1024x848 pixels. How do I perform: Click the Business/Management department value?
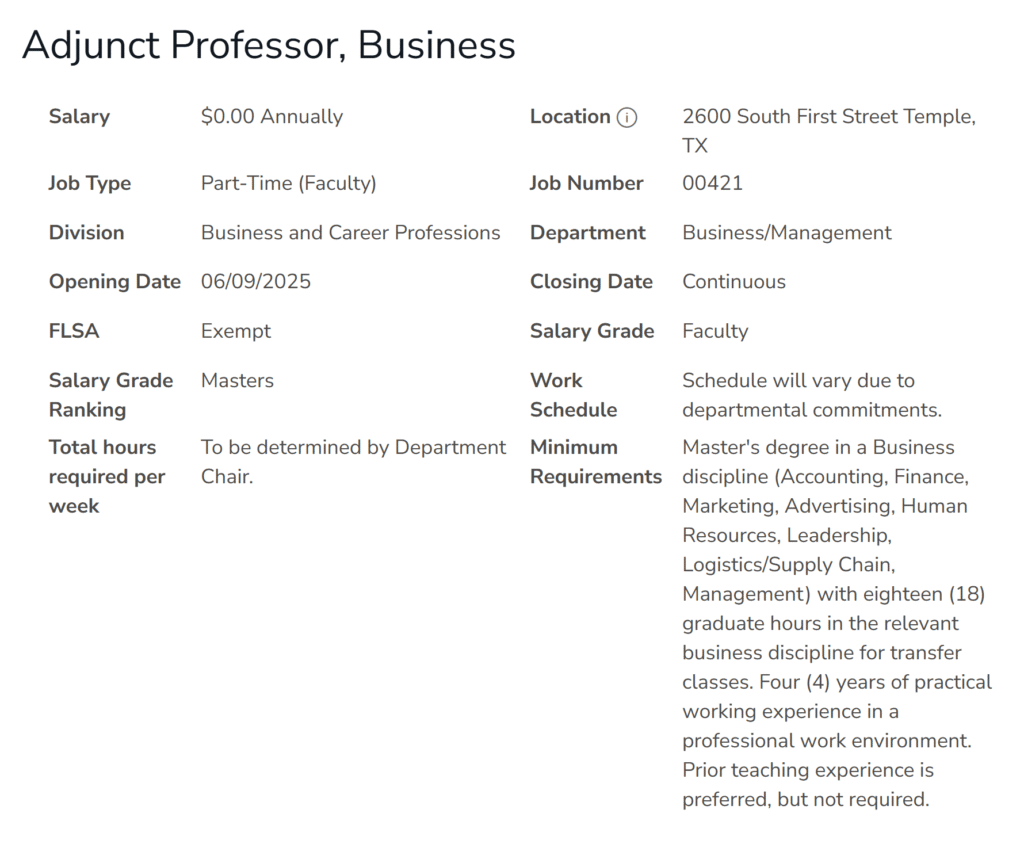[786, 233]
